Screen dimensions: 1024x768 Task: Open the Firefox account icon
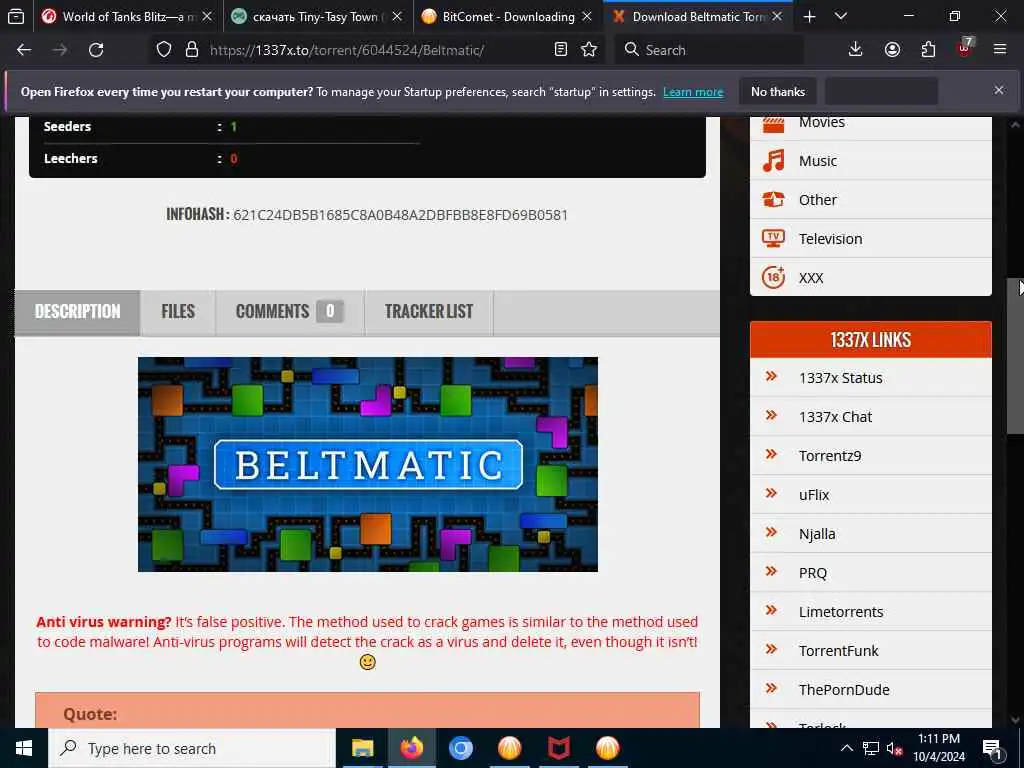(x=892, y=50)
